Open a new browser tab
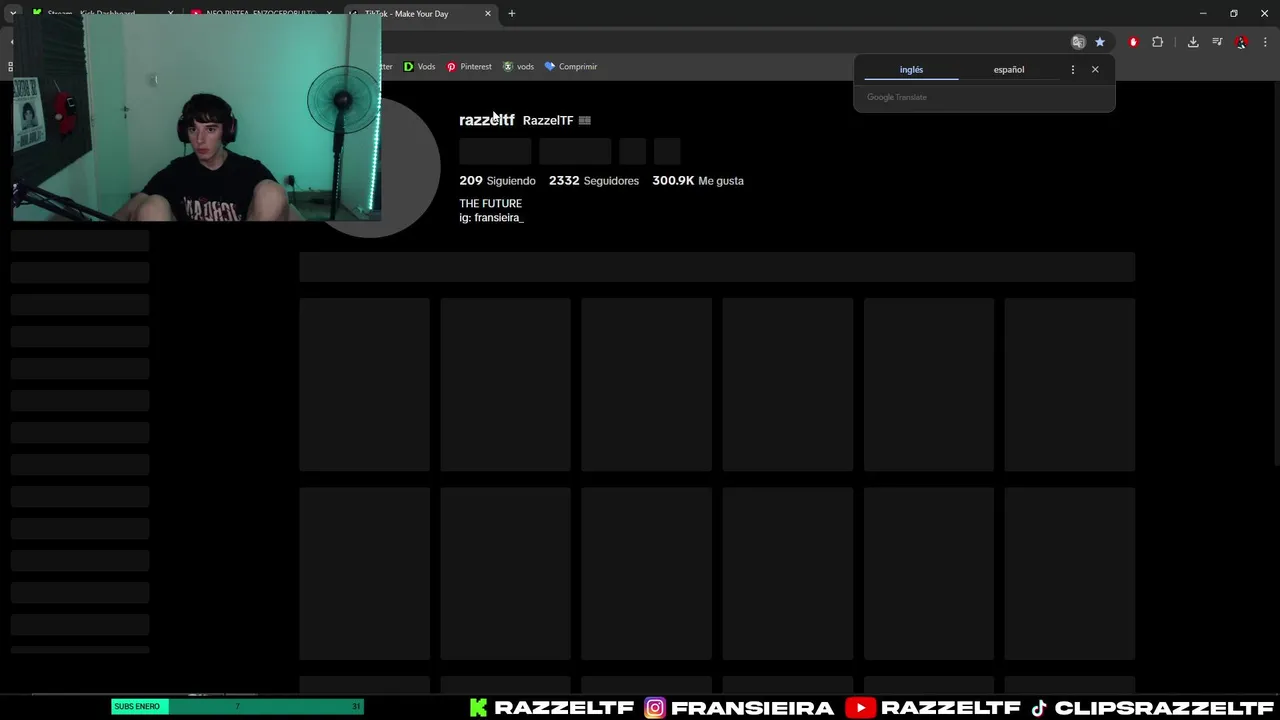This screenshot has height=720, width=1280. click(x=512, y=14)
